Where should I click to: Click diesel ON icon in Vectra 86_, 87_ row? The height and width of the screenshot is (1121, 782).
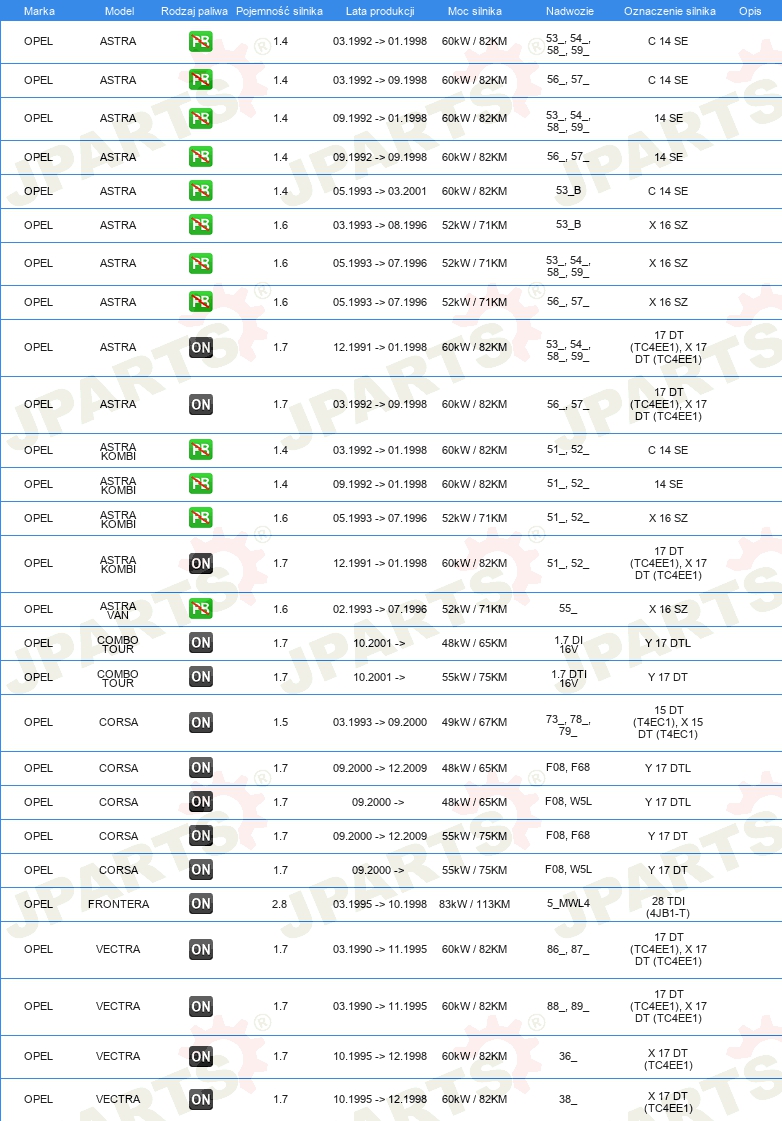201,949
